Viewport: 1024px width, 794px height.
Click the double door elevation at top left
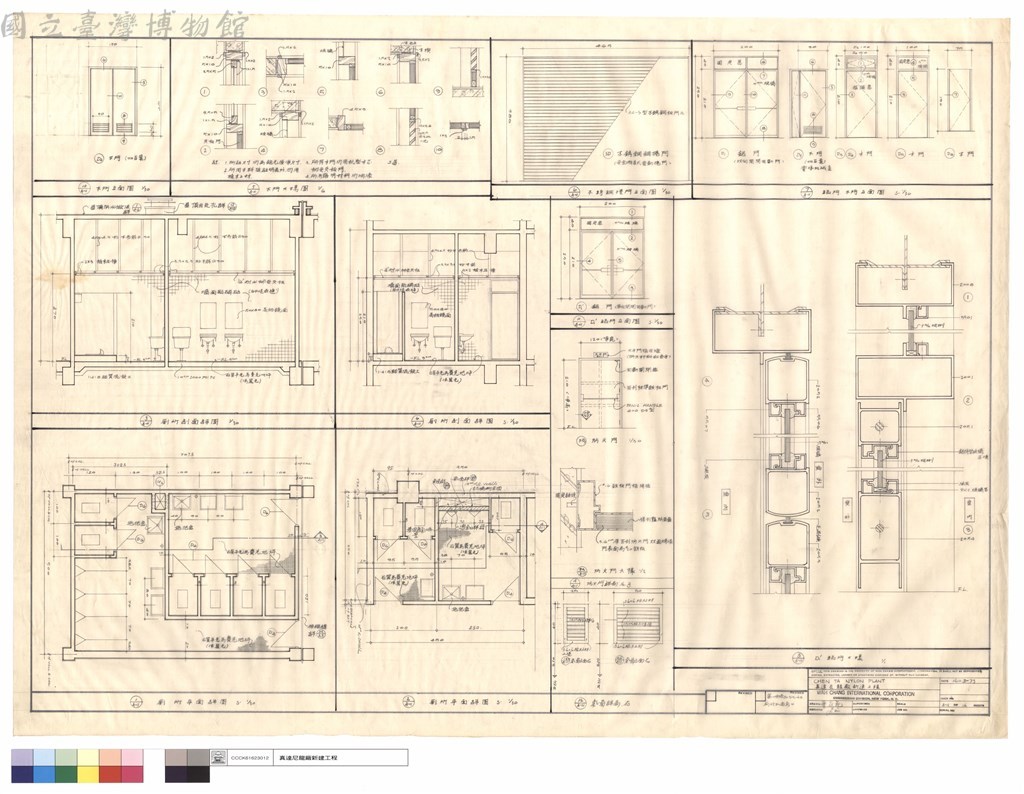coord(112,101)
